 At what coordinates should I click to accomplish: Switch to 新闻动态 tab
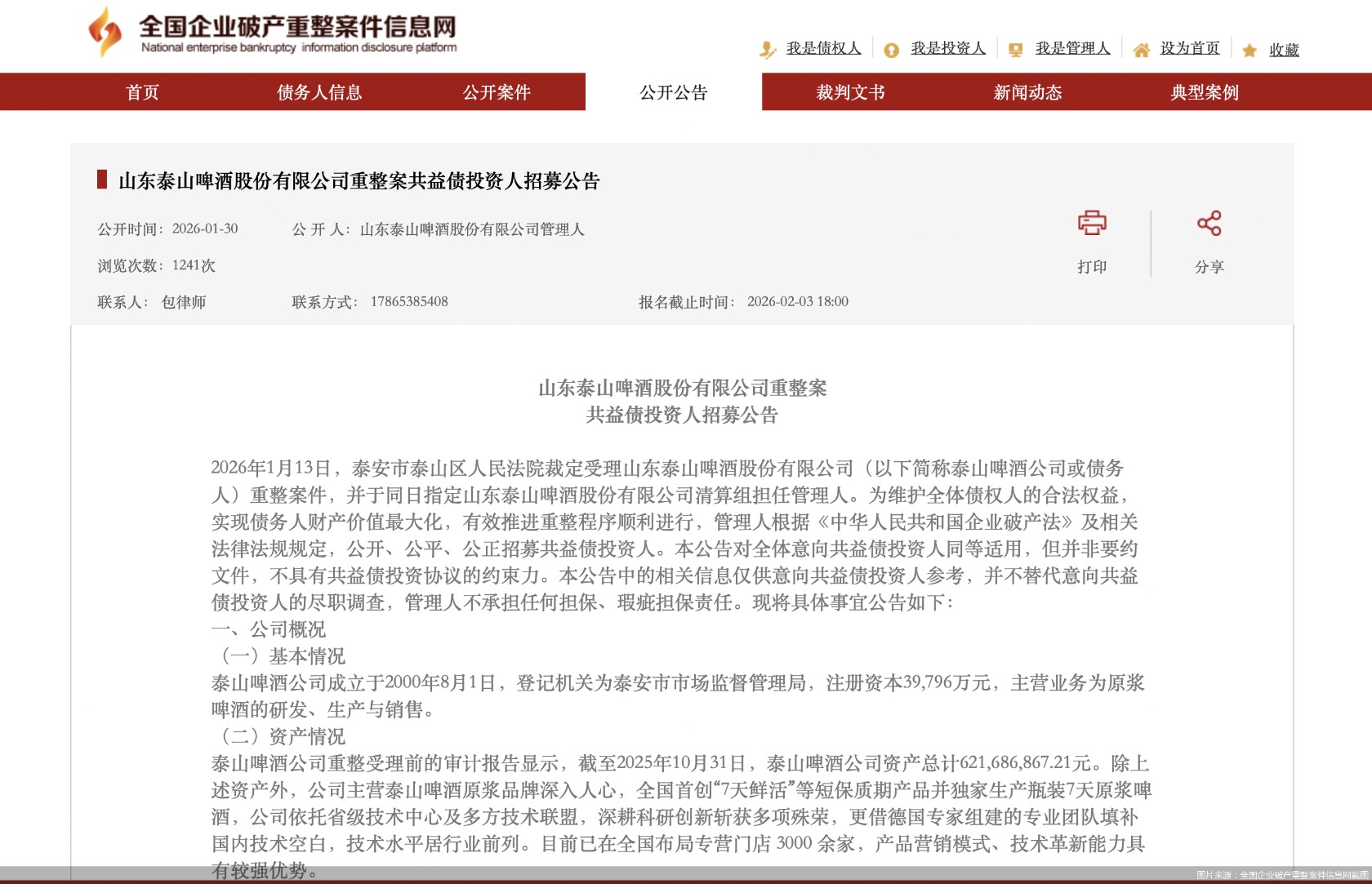1027,92
